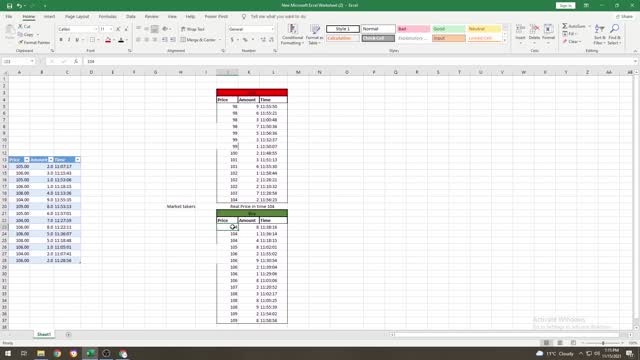Viewport: 640px width, 360px height.
Task: Toggle Wrap Text on
Action: [192, 29]
